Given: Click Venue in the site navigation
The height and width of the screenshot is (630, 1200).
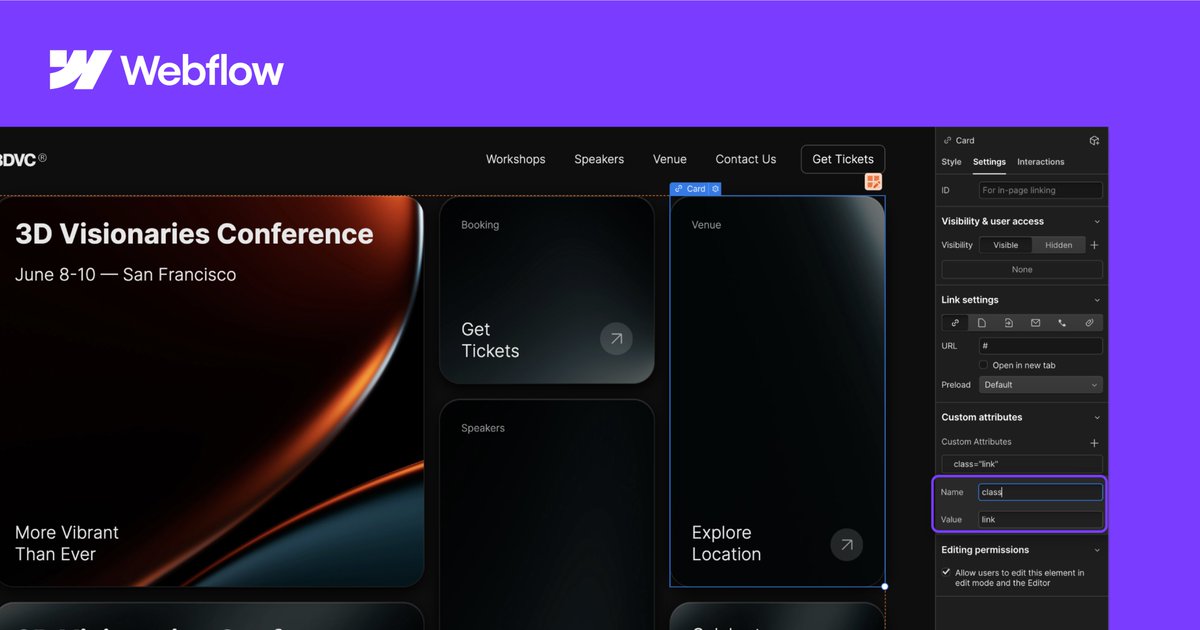Looking at the screenshot, I should pos(669,159).
